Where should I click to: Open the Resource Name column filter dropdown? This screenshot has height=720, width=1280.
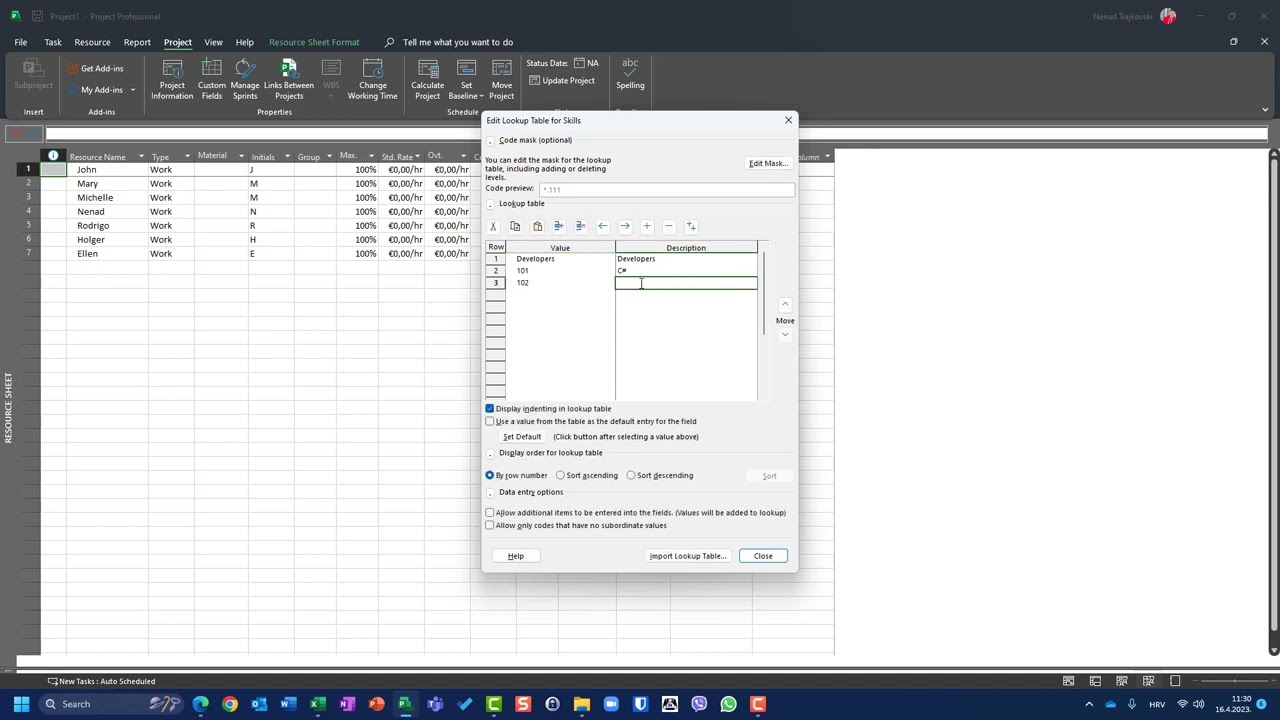point(141,157)
